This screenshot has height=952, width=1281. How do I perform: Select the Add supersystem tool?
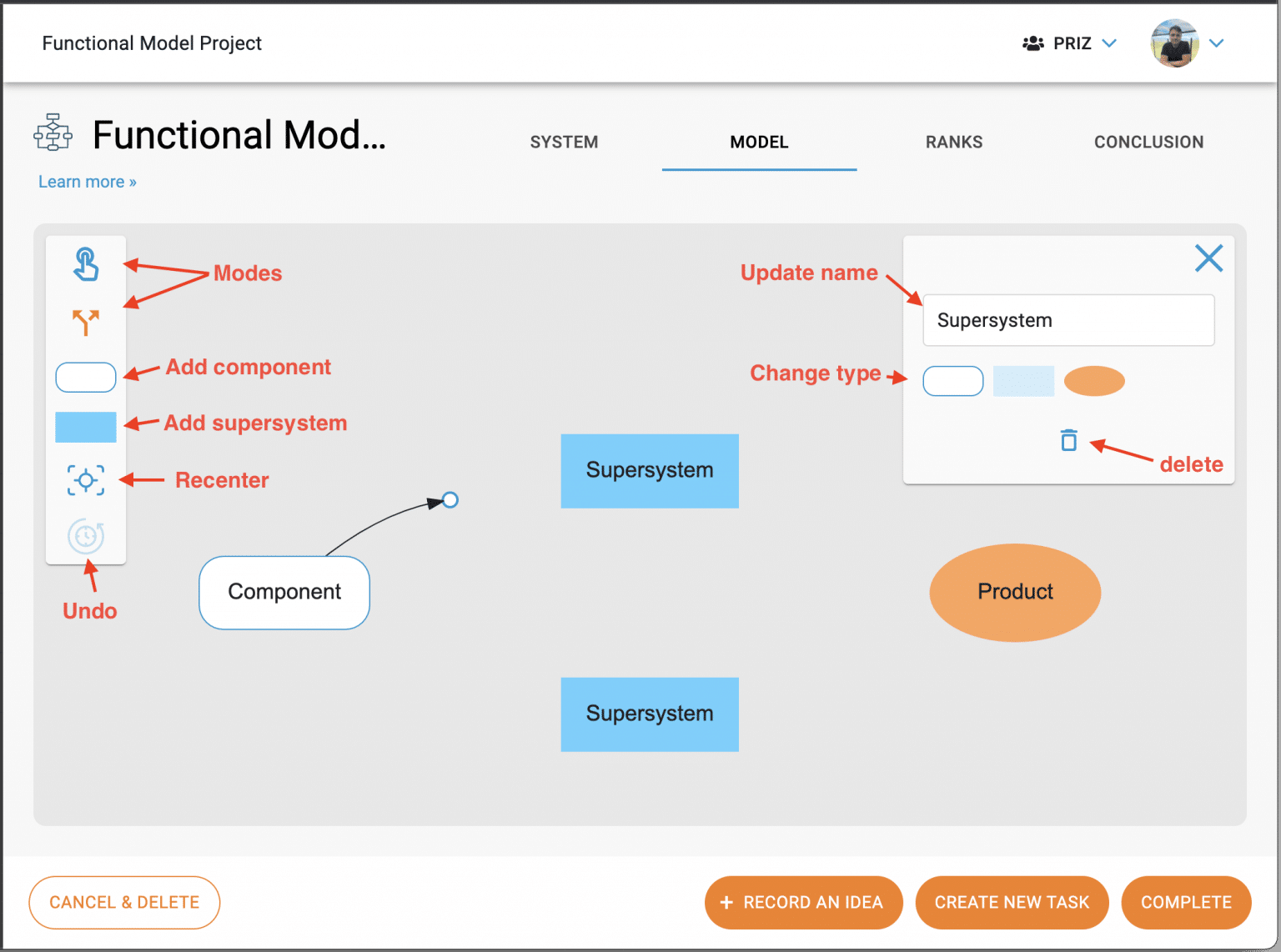point(85,426)
